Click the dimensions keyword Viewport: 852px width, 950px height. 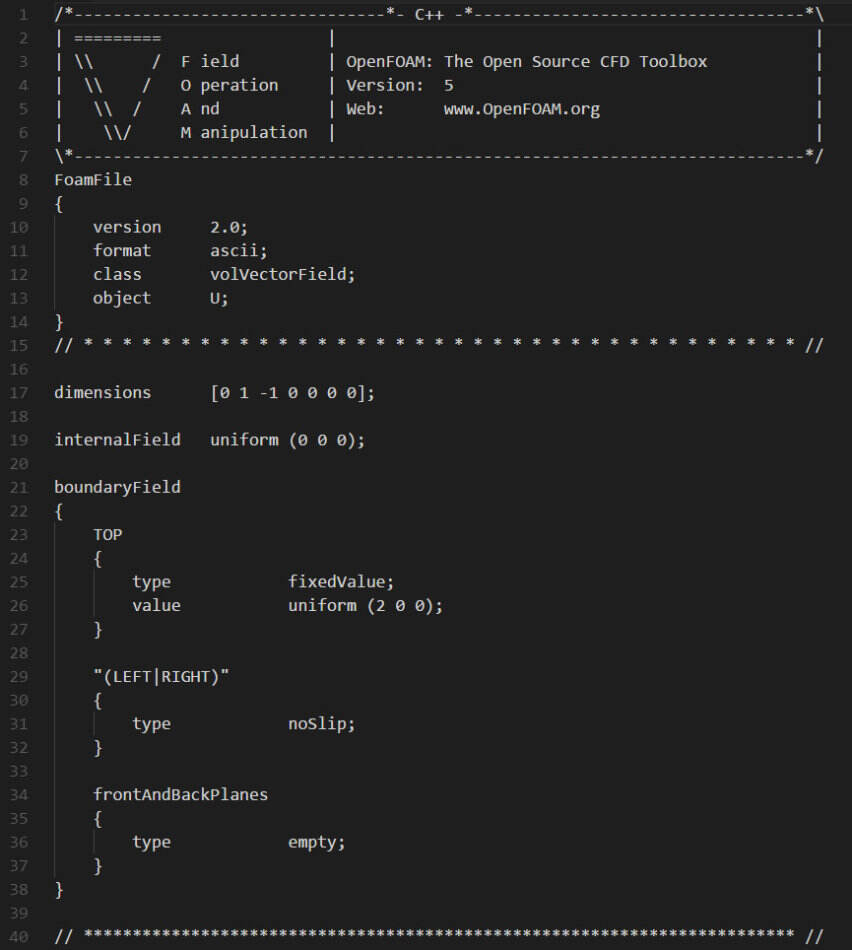click(102, 393)
